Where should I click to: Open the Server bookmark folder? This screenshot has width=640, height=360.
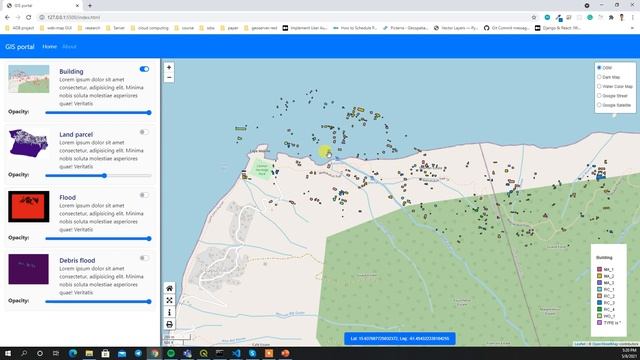[116, 28]
